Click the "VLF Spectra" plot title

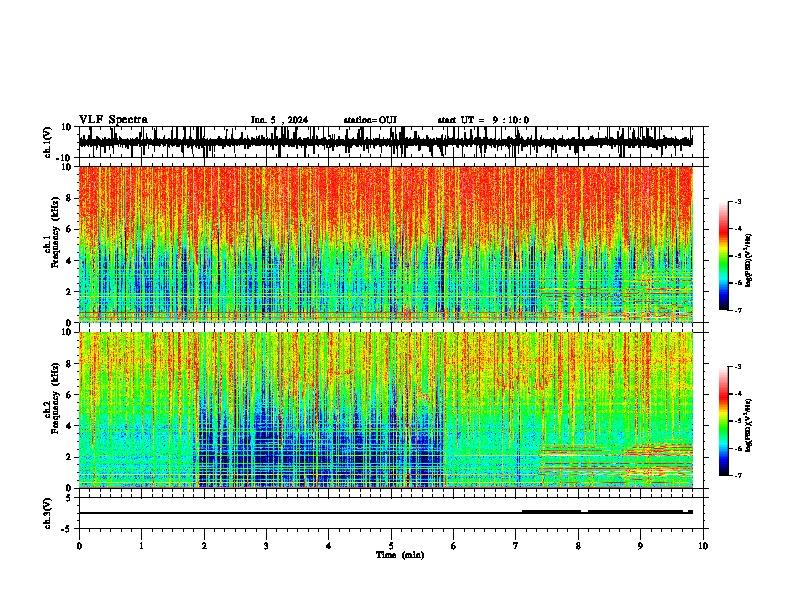113,120
